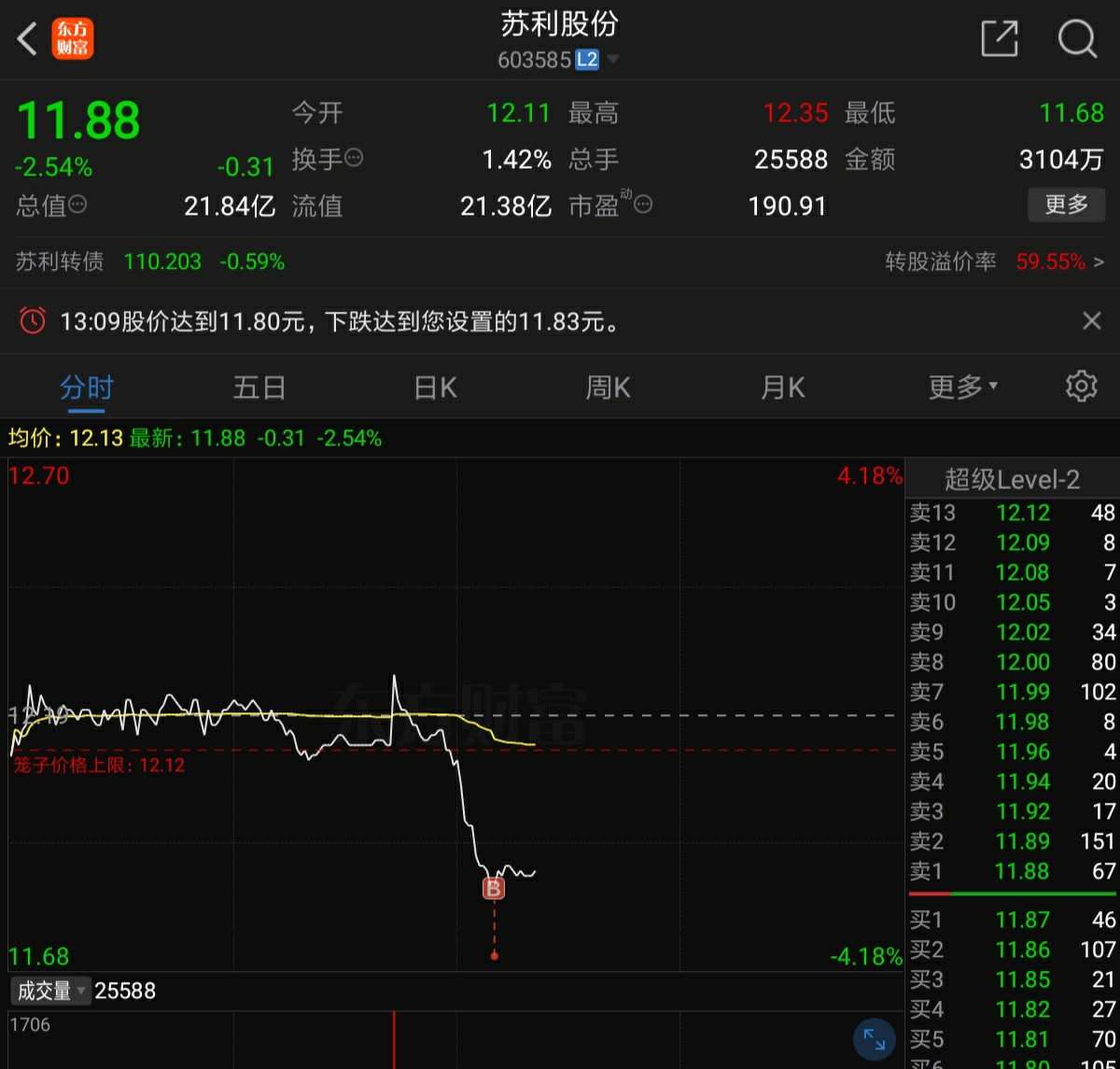Viewport: 1120px width, 1069px height.
Task: Select the 分时 tab
Action: [87, 387]
